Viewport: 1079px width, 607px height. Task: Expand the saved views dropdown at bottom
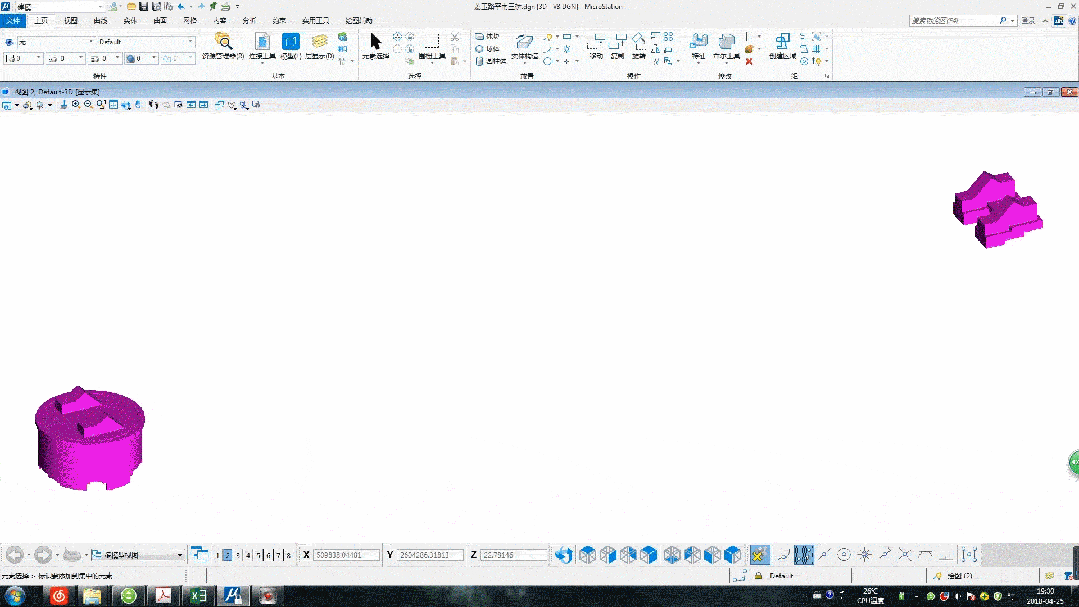pos(180,555)
